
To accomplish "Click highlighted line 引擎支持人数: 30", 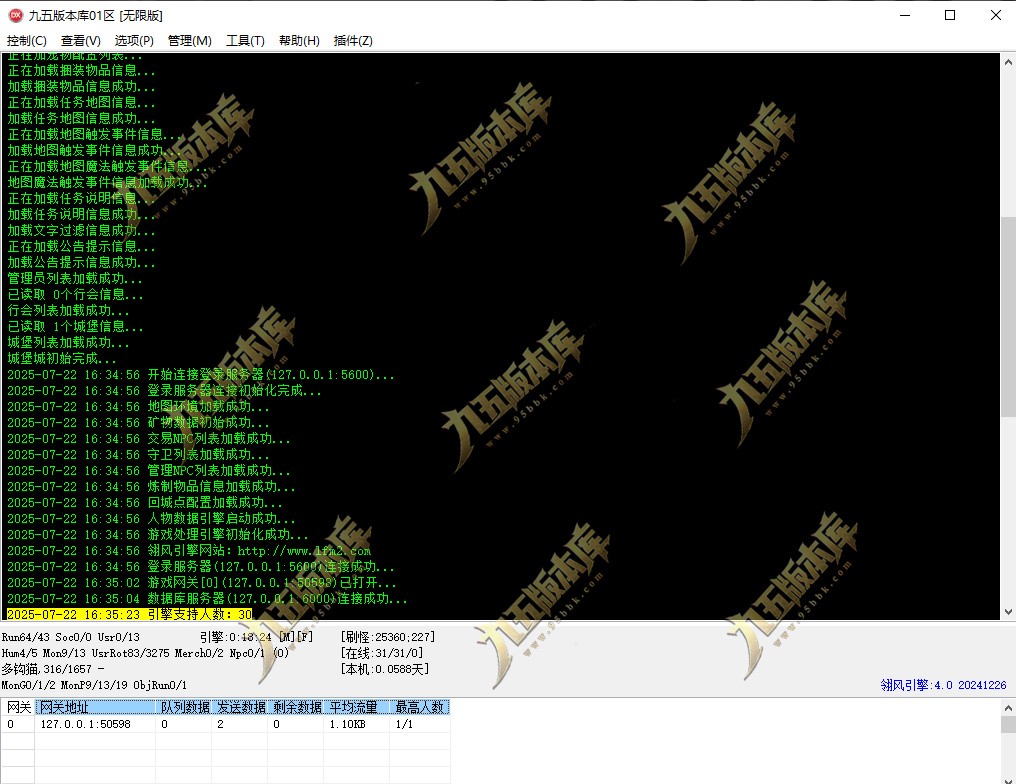I will (130, 614).
